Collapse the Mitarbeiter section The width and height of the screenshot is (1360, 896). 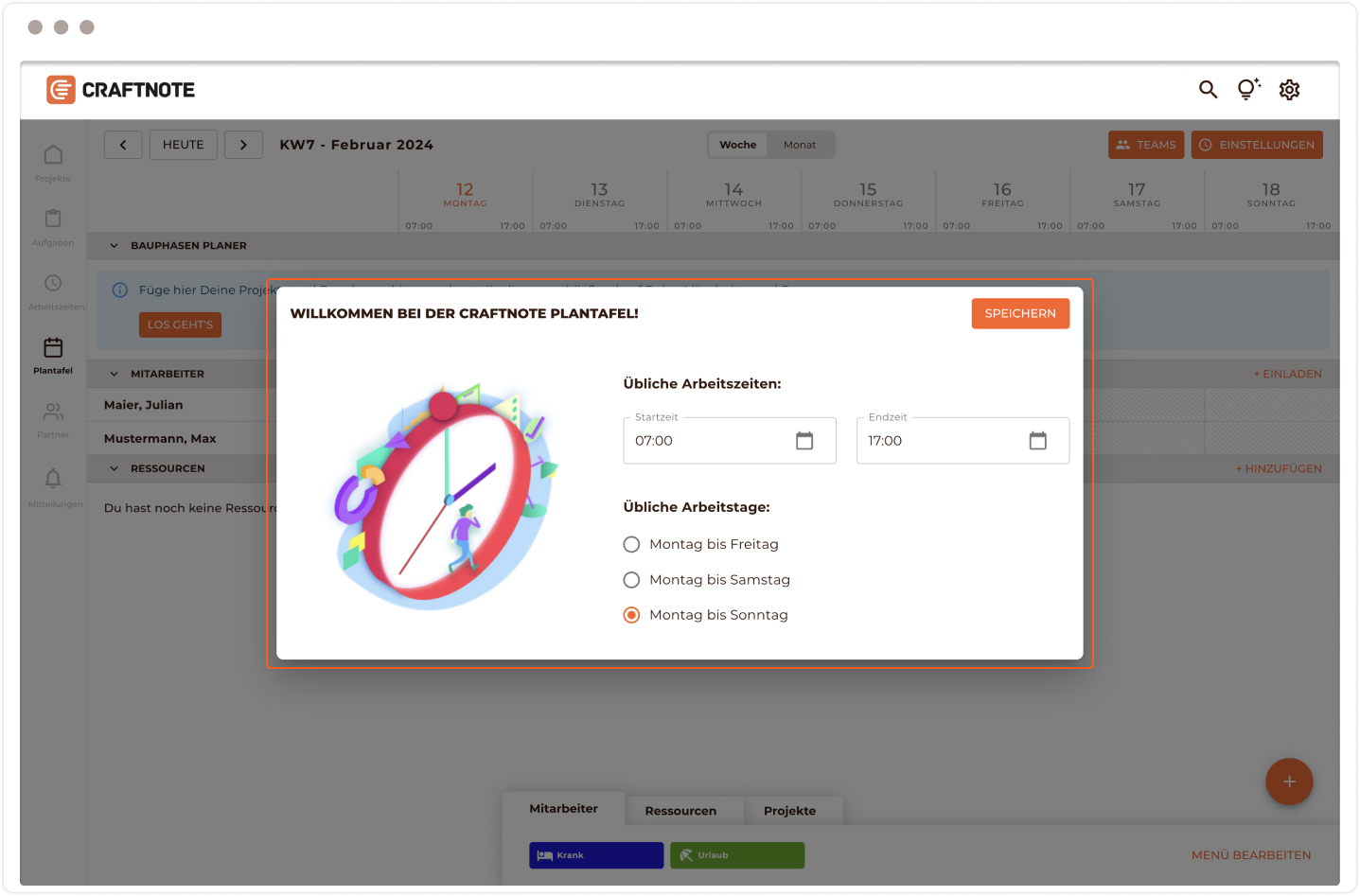point(115,374)
